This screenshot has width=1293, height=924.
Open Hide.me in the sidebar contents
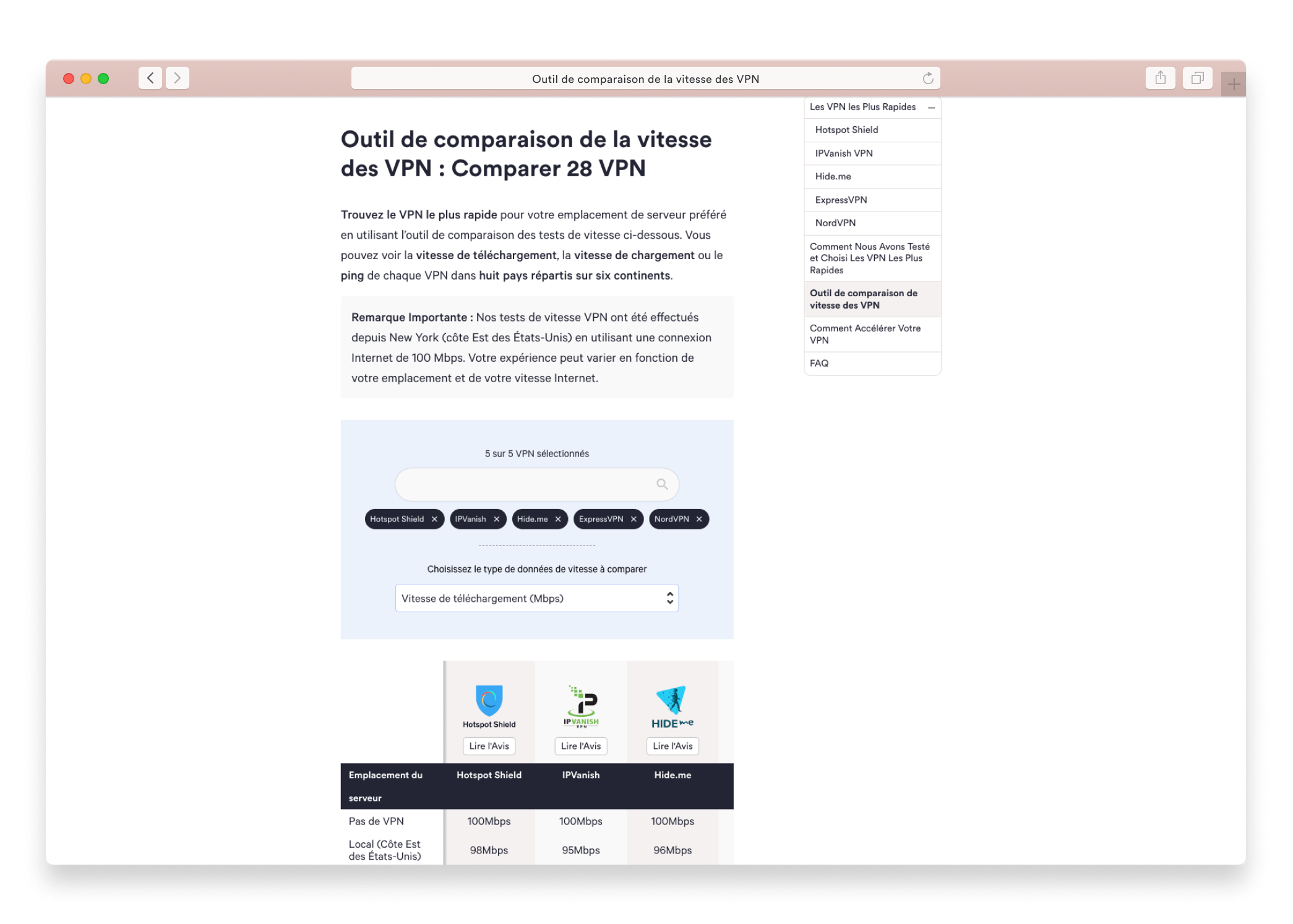coord(872,176)
